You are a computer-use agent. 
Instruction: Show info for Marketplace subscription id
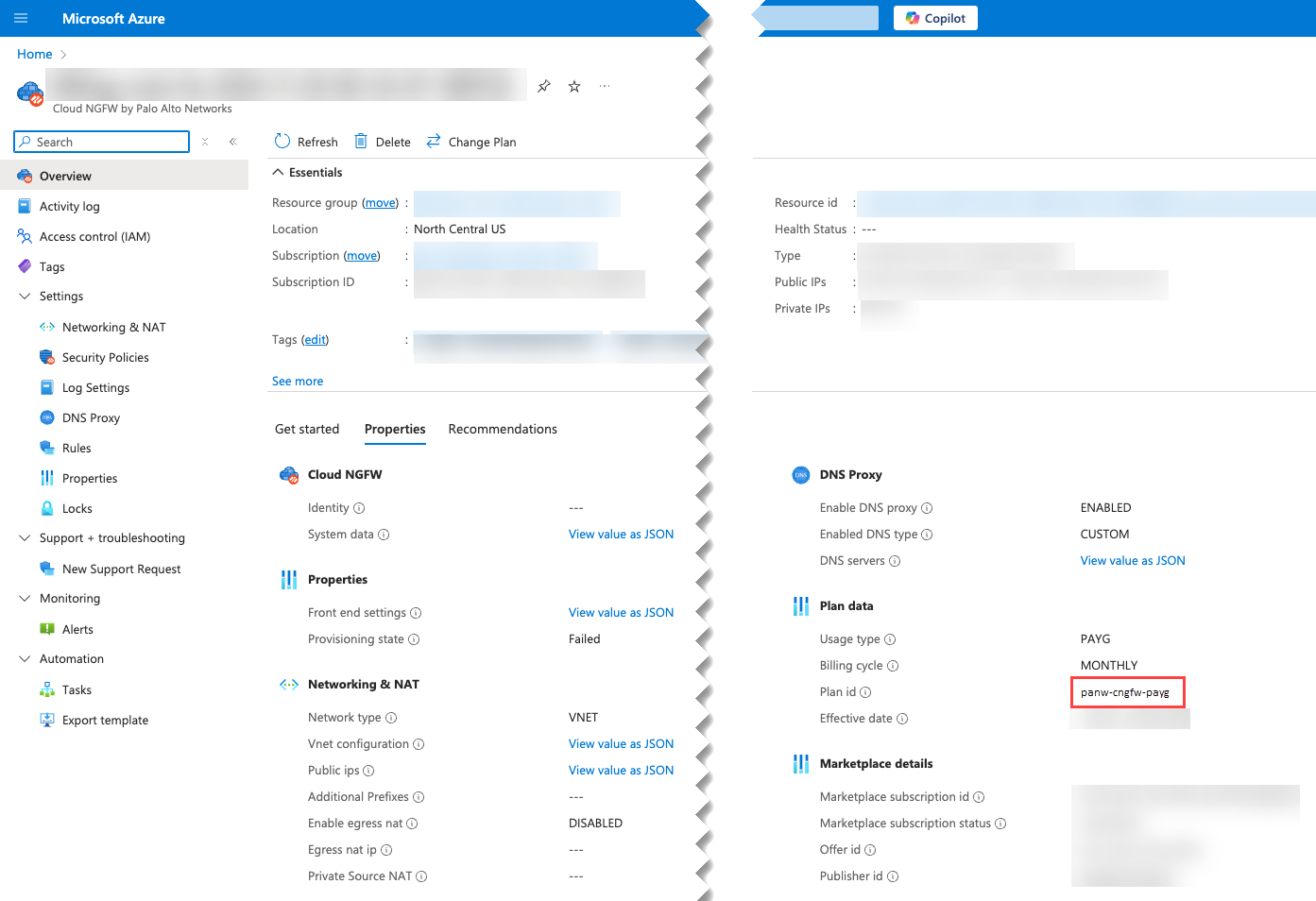click(979, 797)
